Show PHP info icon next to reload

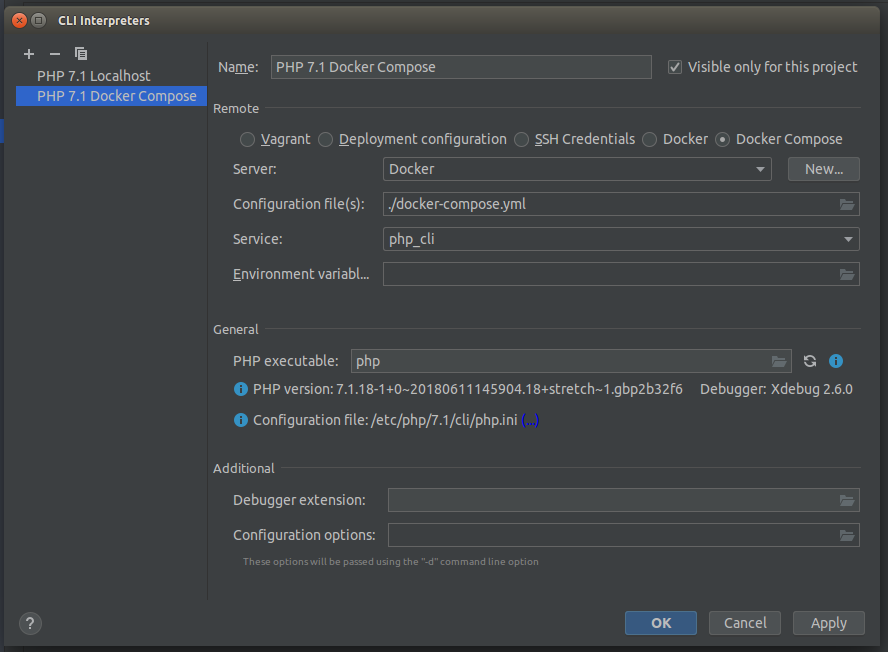pyautogui.click(x=836, y=361)
